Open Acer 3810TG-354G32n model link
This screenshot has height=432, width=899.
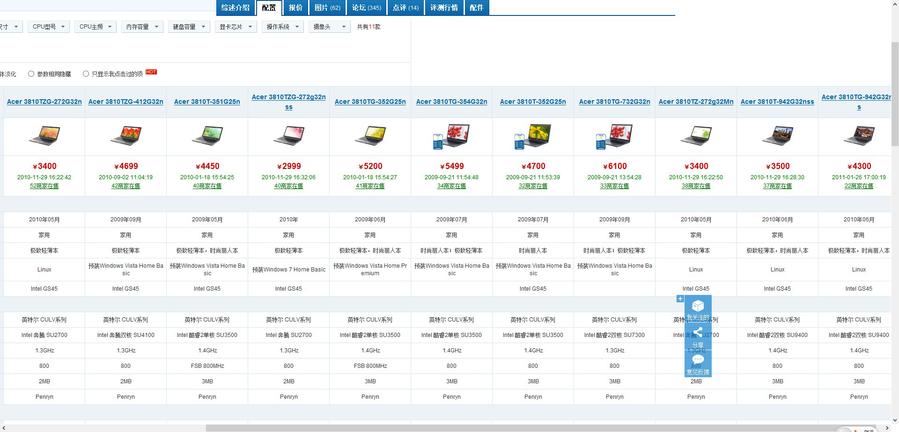click(x=452, y=102)
